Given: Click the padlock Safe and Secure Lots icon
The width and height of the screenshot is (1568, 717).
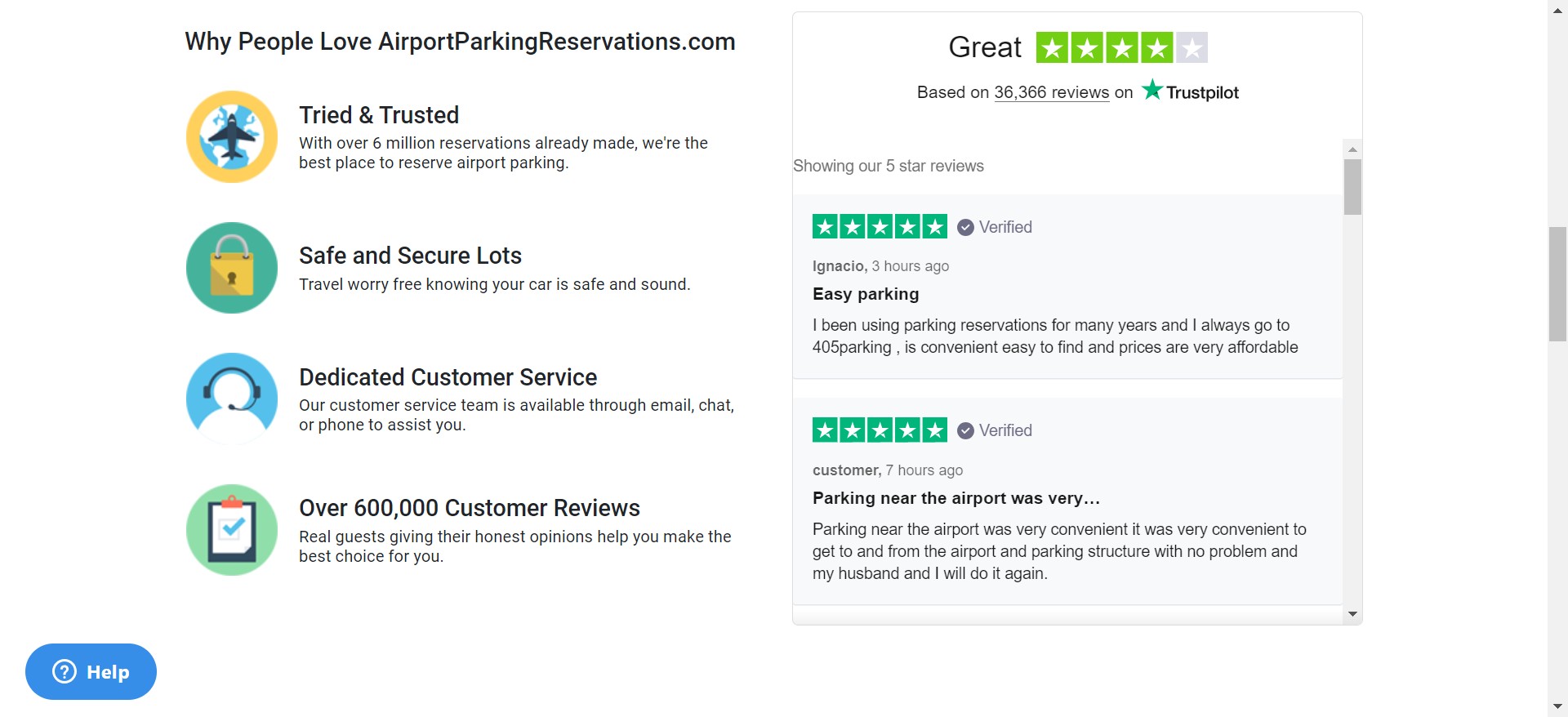Looking at the screenshot, I should (x=232, y=268).
